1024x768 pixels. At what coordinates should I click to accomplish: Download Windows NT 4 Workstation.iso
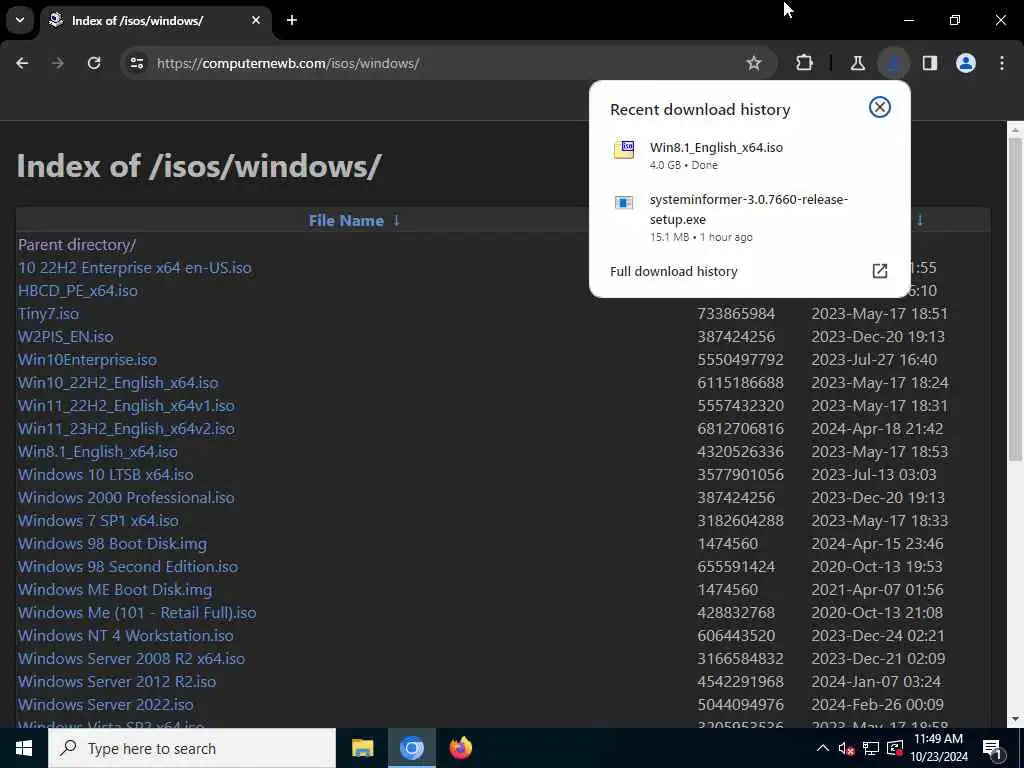point(126,635)
